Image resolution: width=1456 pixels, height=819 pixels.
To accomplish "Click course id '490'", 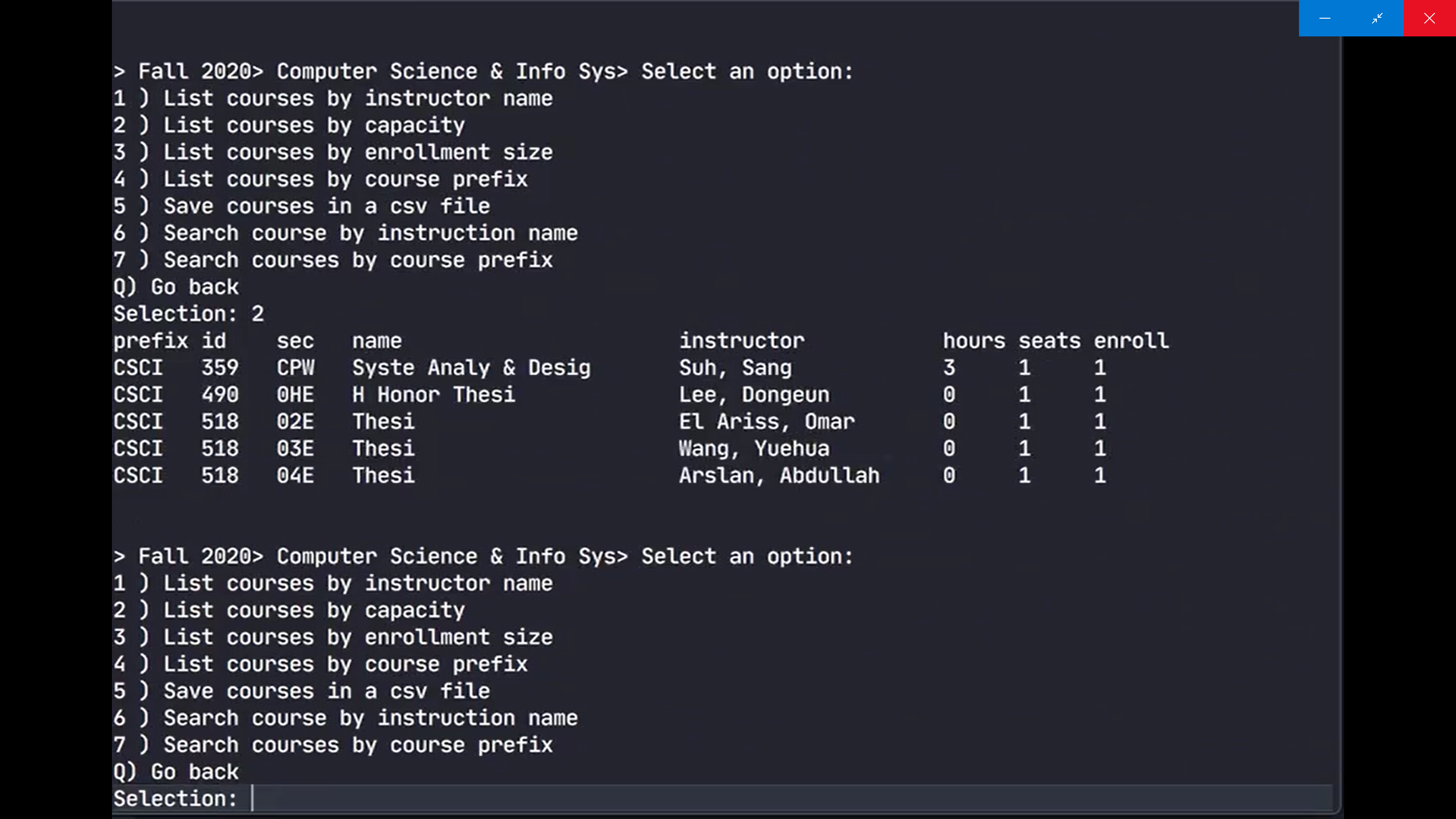I will tap(220, 394).
